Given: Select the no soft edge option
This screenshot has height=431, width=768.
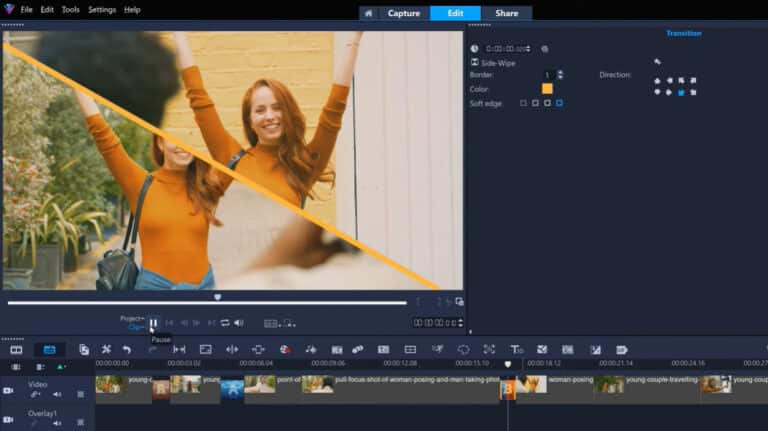Looking at the screenshot, I should pos(524,103).
